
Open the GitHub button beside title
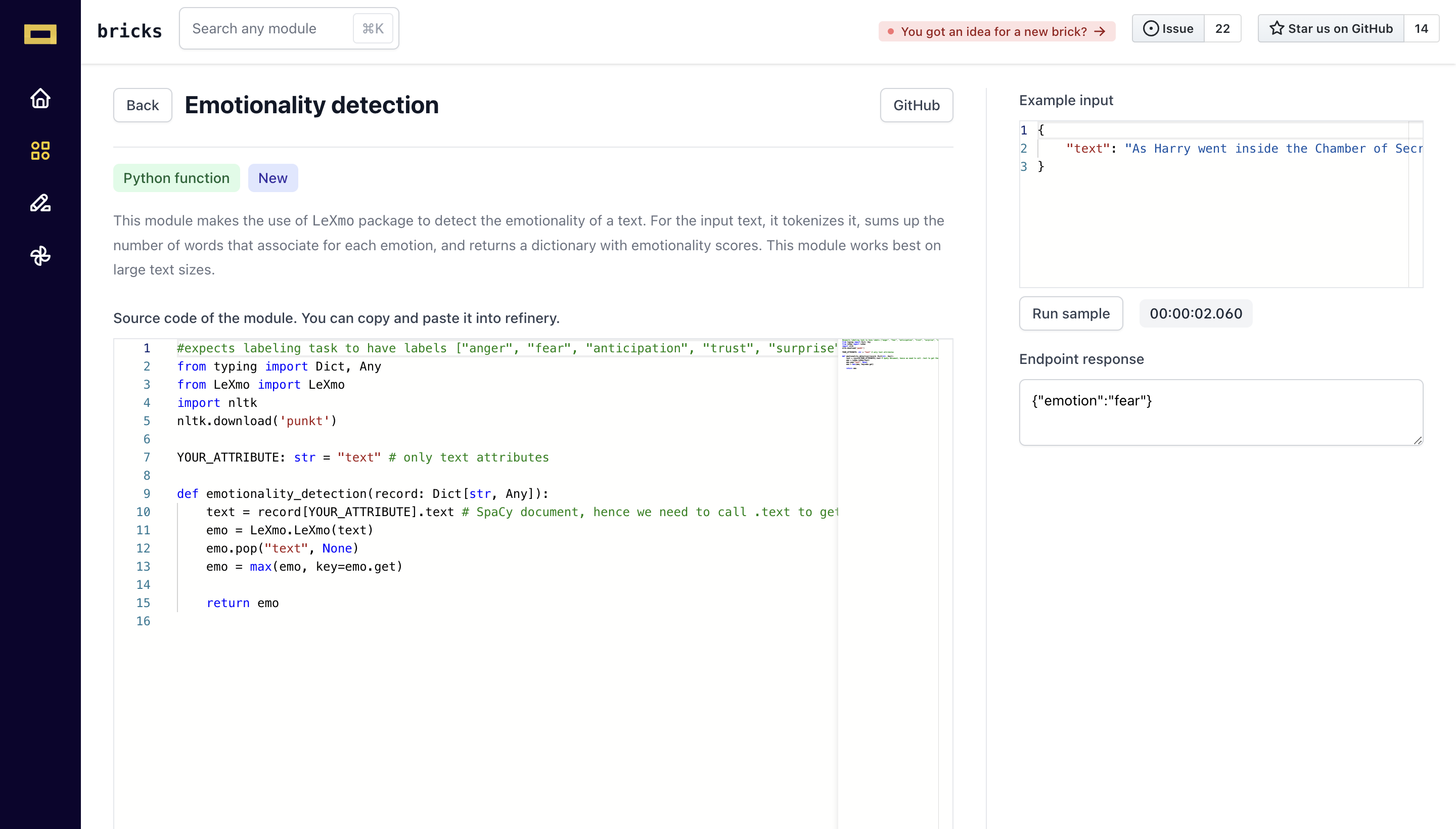(x=916, y=105)
